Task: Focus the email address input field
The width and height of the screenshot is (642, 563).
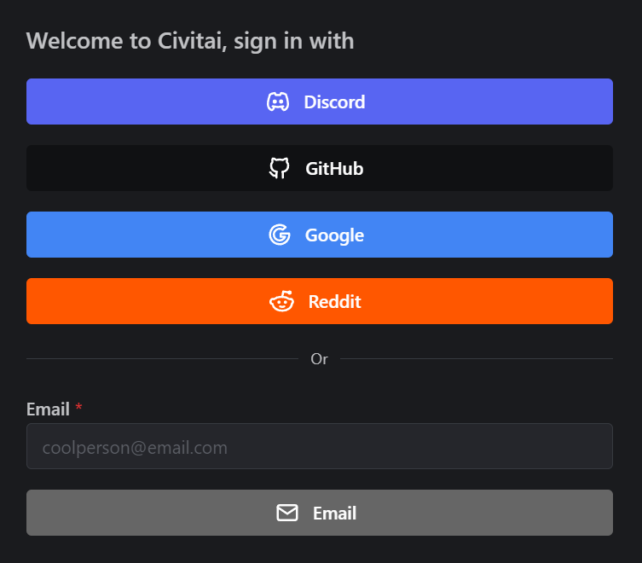Action: tap(319, 446)
